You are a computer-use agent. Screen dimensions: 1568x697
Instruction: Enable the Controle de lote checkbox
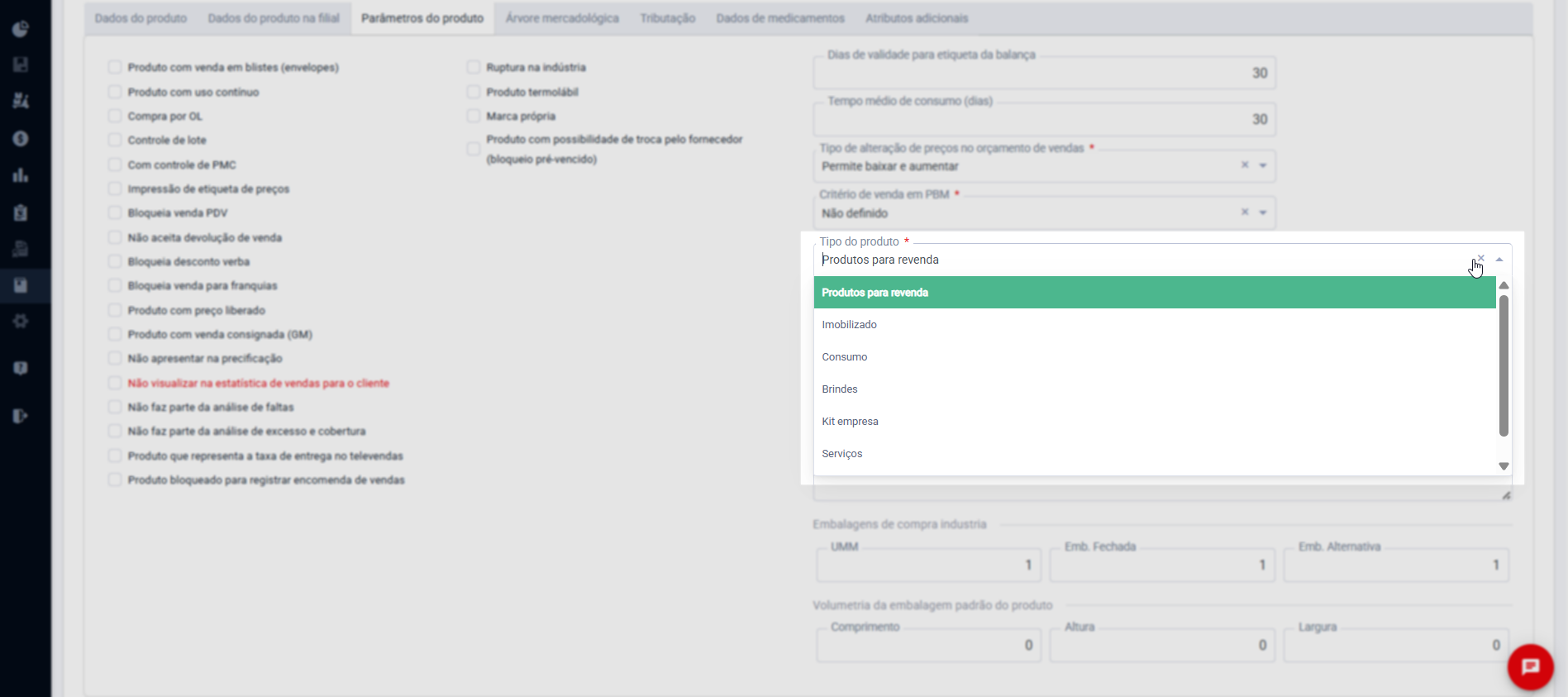[x=115, y=140]
